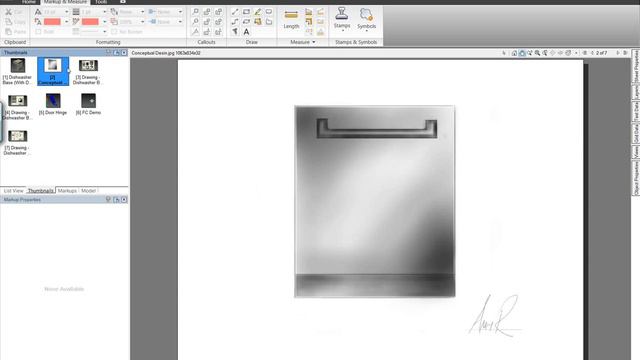Select the Zoom magnifier tool in canvas toolbar

[538, 53]
